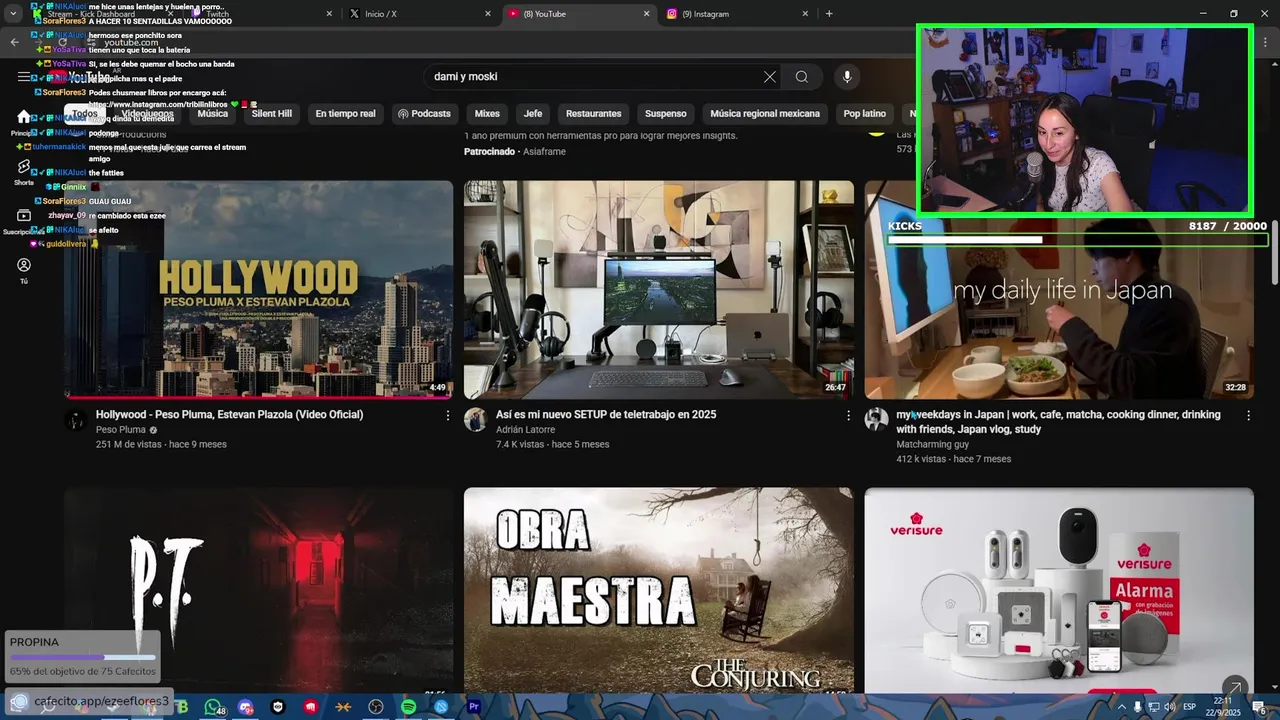The width and height of the screenshot is (1280, 720).
Task: Select the Música regional mexicana chip
Action: (x=765, y=114)
